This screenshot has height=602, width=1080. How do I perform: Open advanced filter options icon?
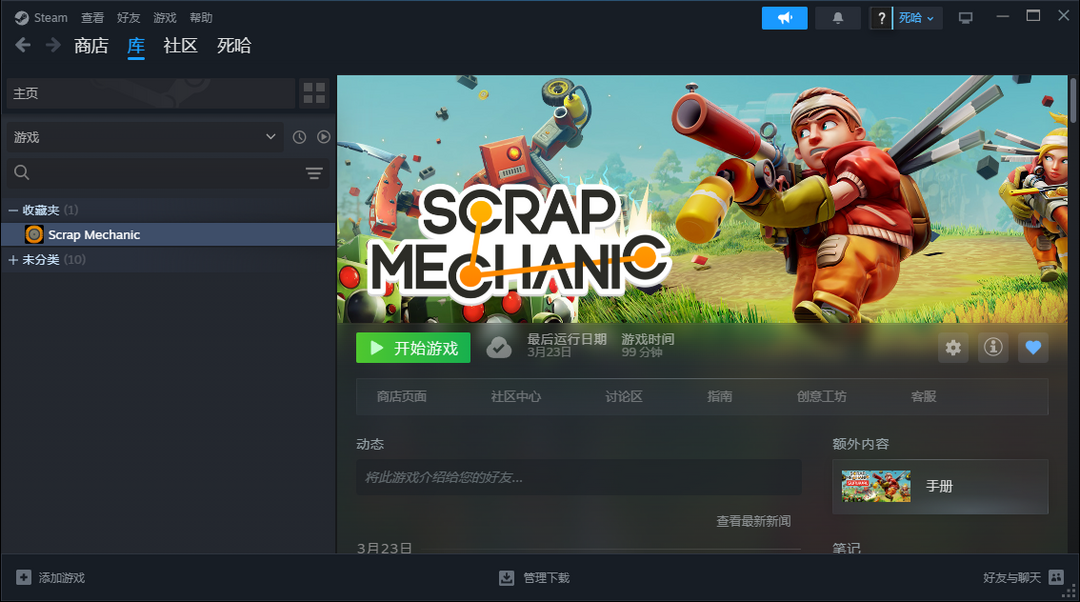(x=314, y=174)
